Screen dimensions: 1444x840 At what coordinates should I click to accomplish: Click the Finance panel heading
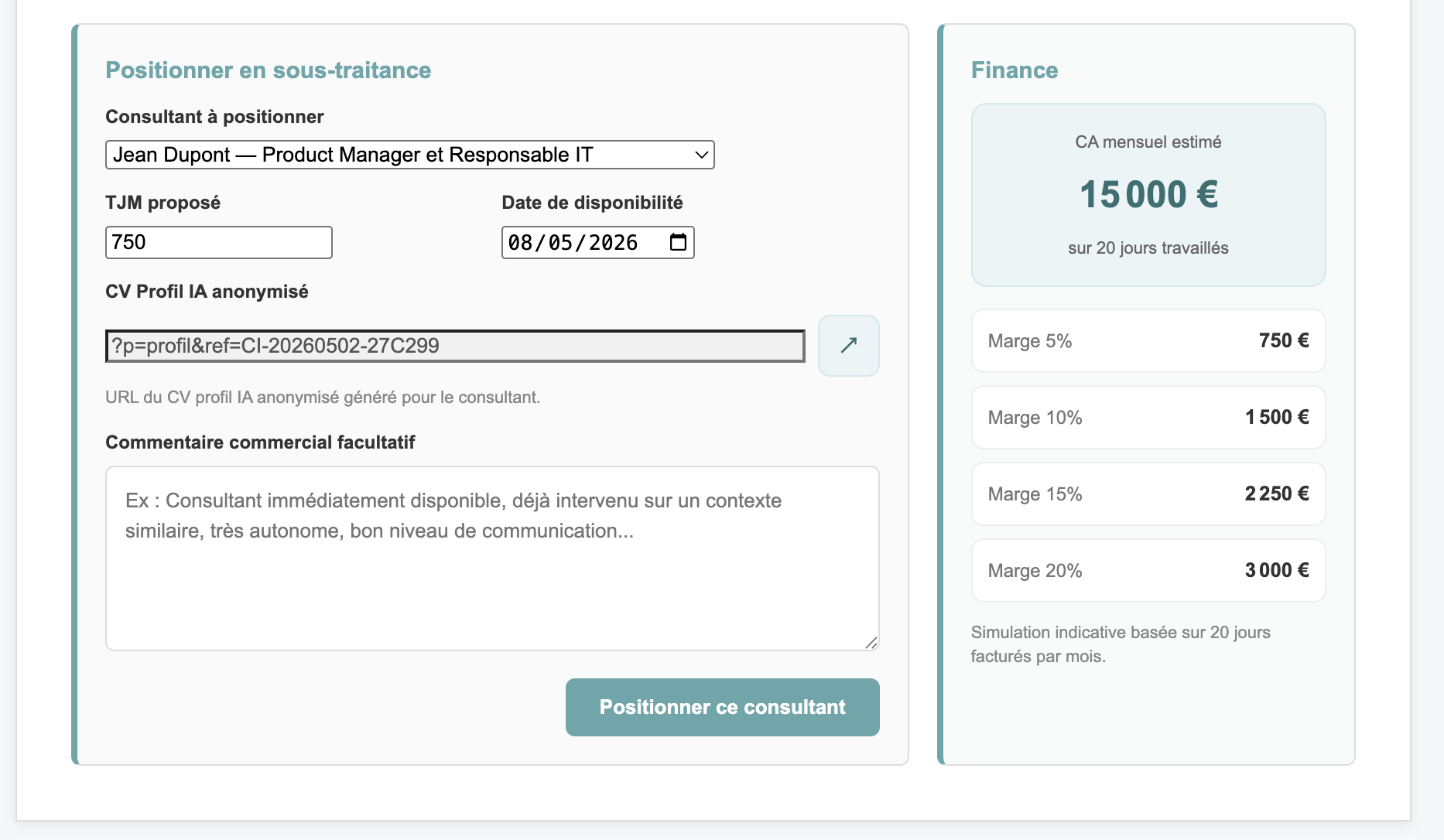point(1015,70)
